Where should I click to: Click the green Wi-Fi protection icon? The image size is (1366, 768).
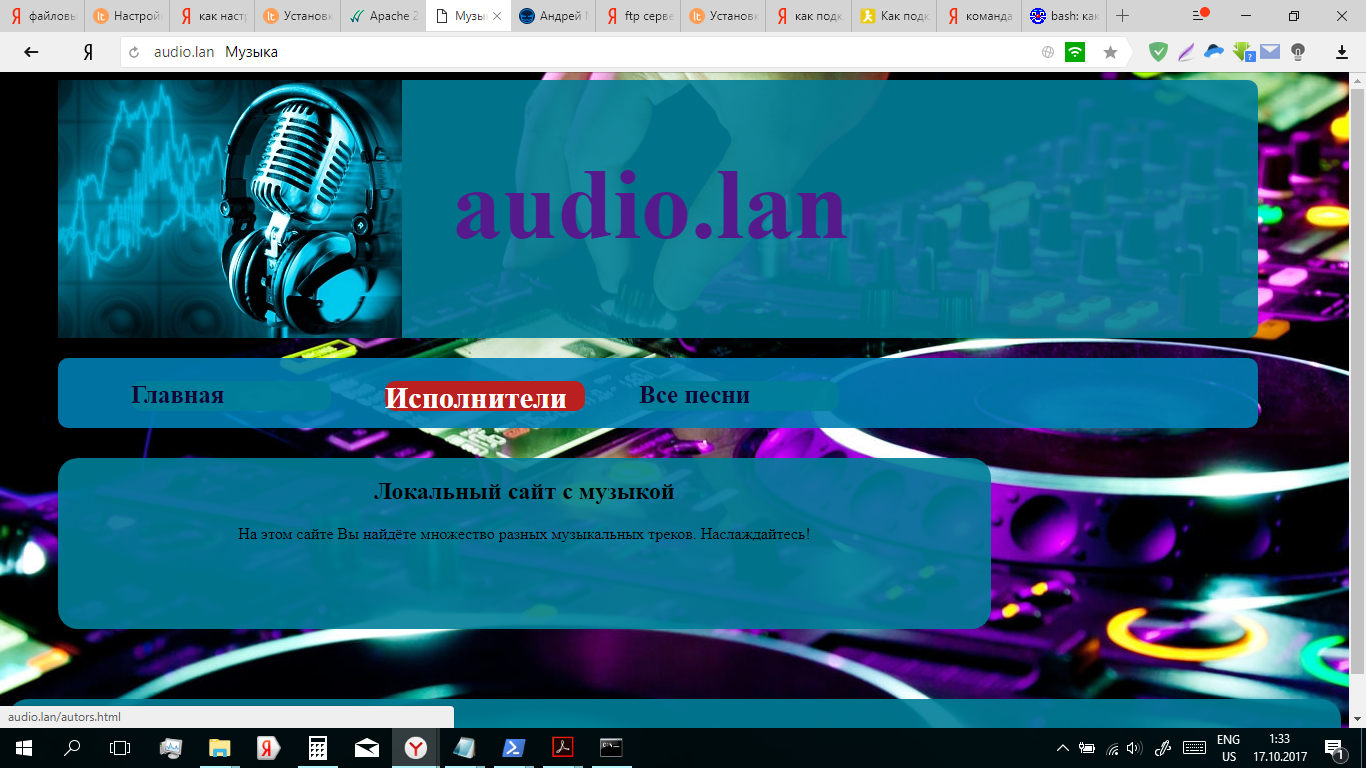[1075, 52]
